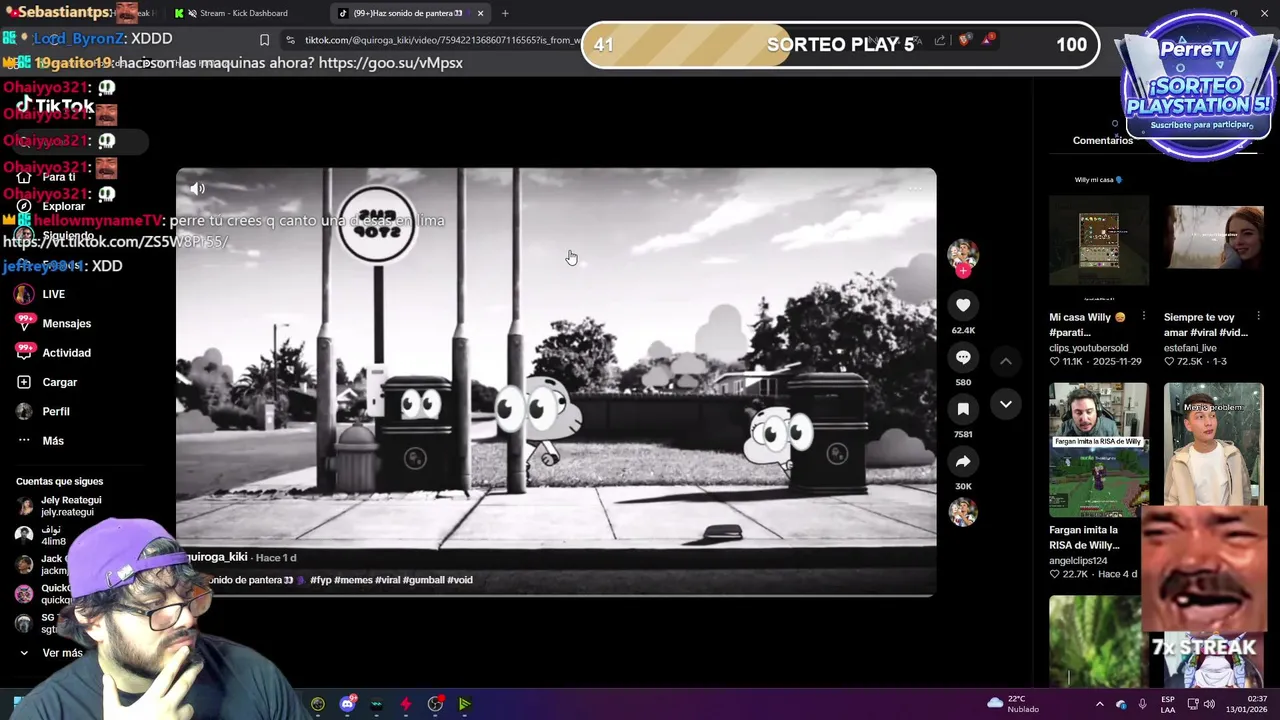
Task: Open Discord from the taskbar
Action: click(347, 704)
